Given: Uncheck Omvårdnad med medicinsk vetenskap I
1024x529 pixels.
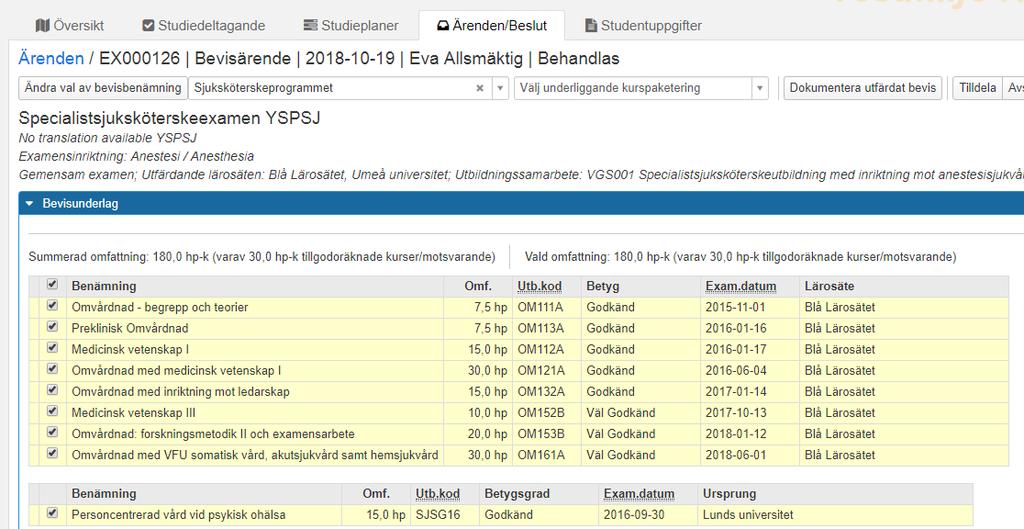Looking at the screenshot, I should tap(52, 369).
